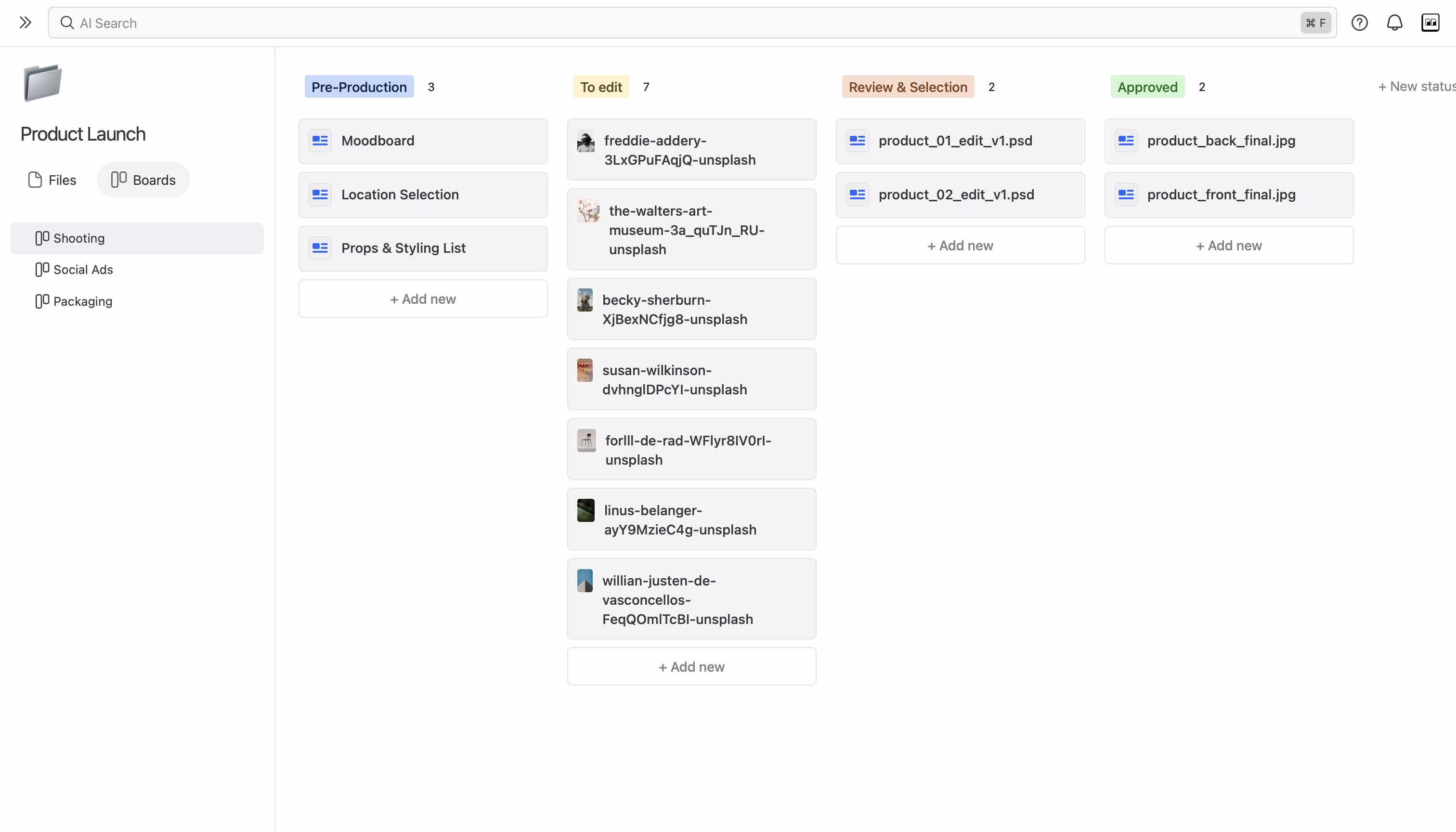Open the Social Ads board
Image resolution: width=1456 pixels, height=832 pixels.
pyautogui.click(x=83, y=270)
